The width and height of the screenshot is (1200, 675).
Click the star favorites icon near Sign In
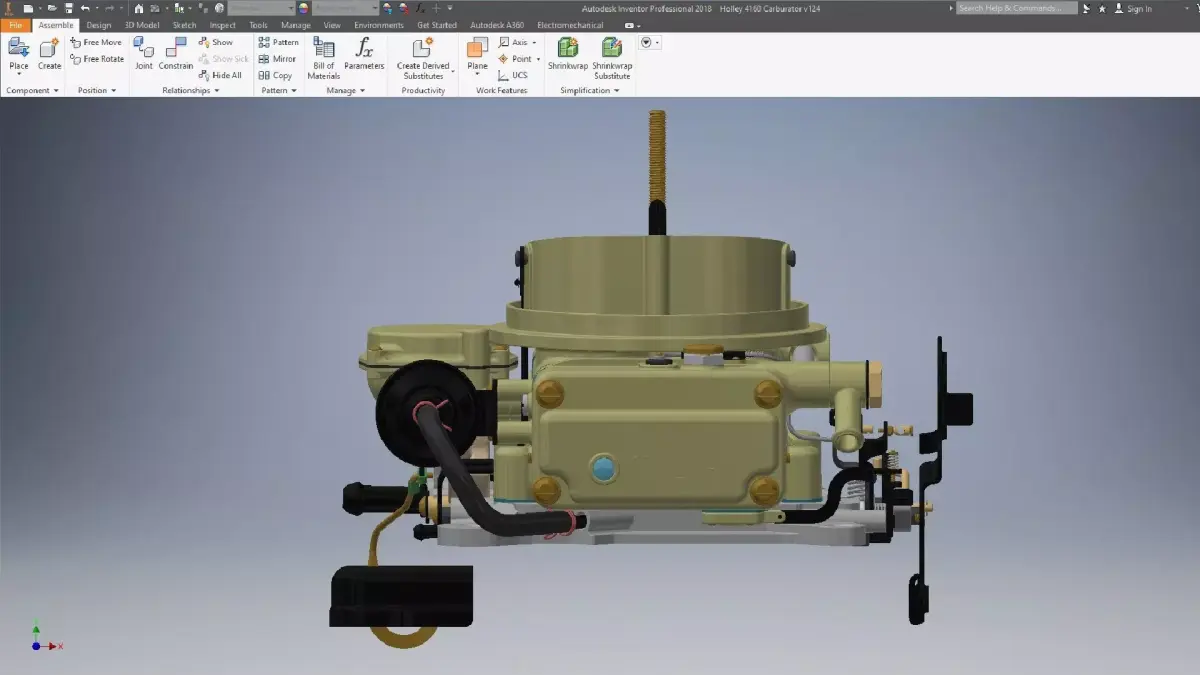1102,8
